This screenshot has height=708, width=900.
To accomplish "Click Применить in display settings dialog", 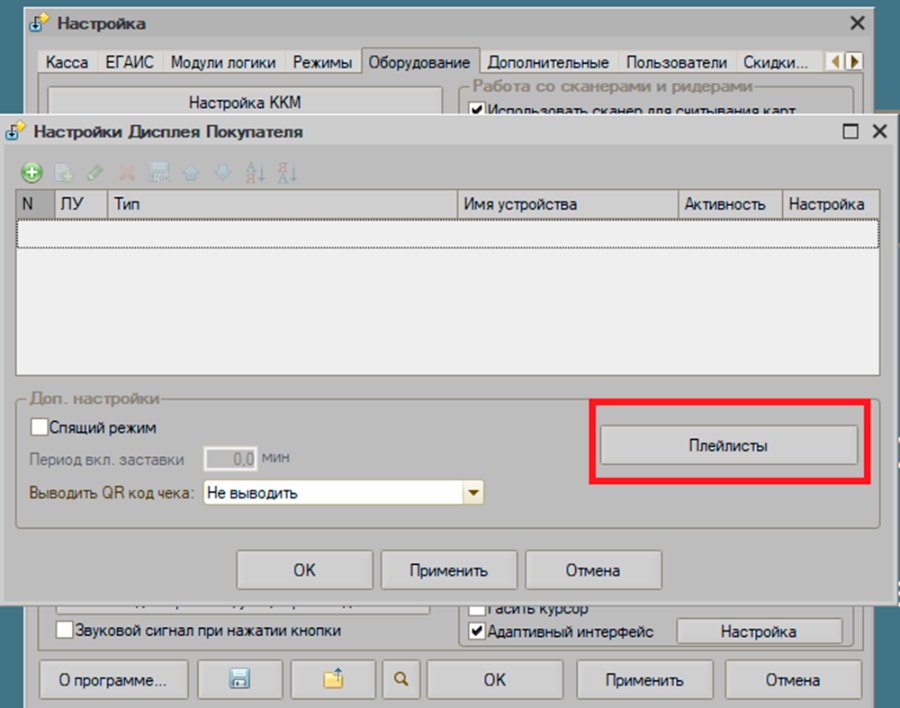I will coord(449,570).
